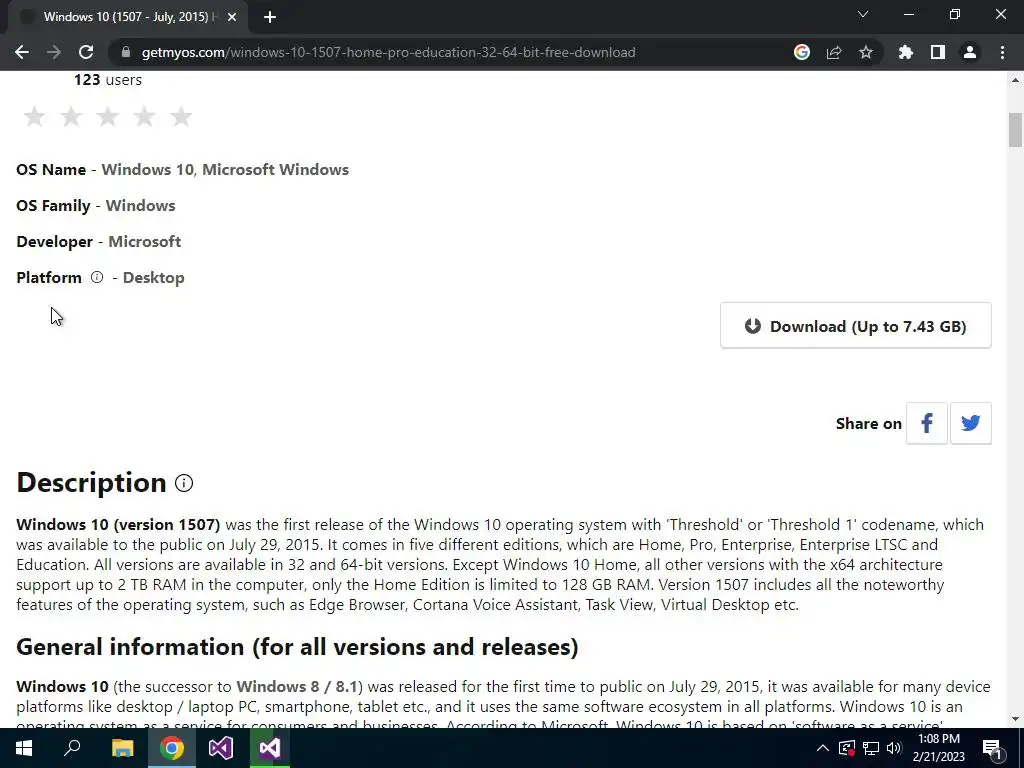1024x768 pixels.
Task: Switch to Chrome in the taskbar
Action: [172, 748]
